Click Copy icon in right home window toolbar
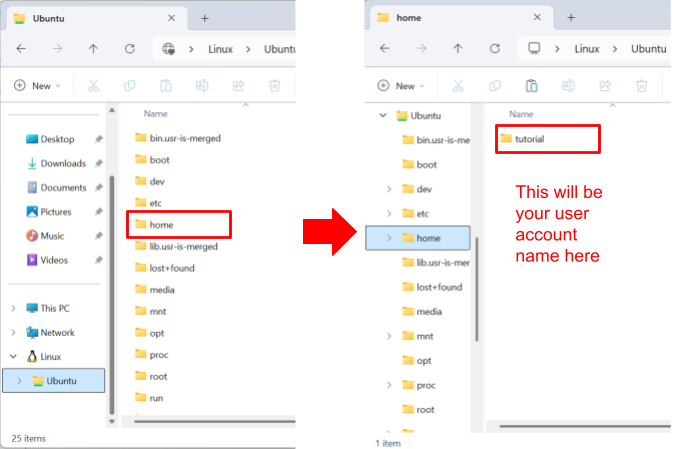The height and width of the screenshot is (449, 675). 495,86
